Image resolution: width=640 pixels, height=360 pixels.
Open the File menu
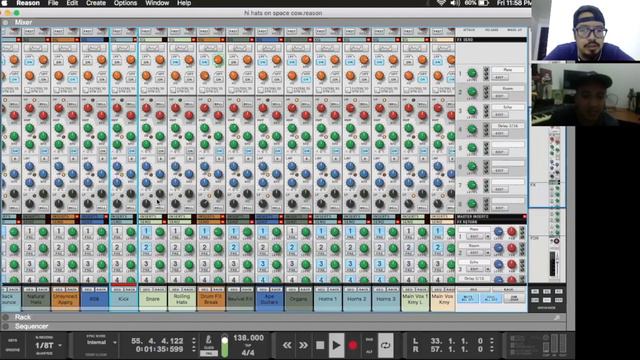point(53,3)
